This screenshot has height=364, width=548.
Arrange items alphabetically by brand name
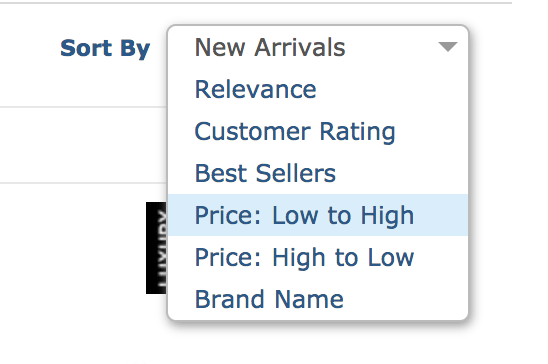pyautogui.click(x=318, y=299)
